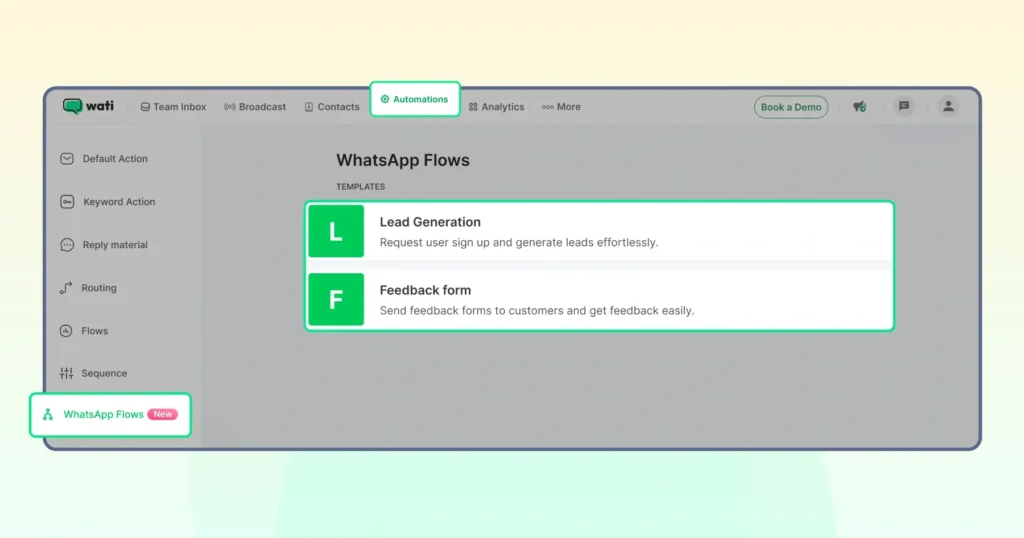Image resolution: width=1024 pixels, height=538 pixels.
Task: Click the Book a Demo button
Action: [x=791, y=107]
